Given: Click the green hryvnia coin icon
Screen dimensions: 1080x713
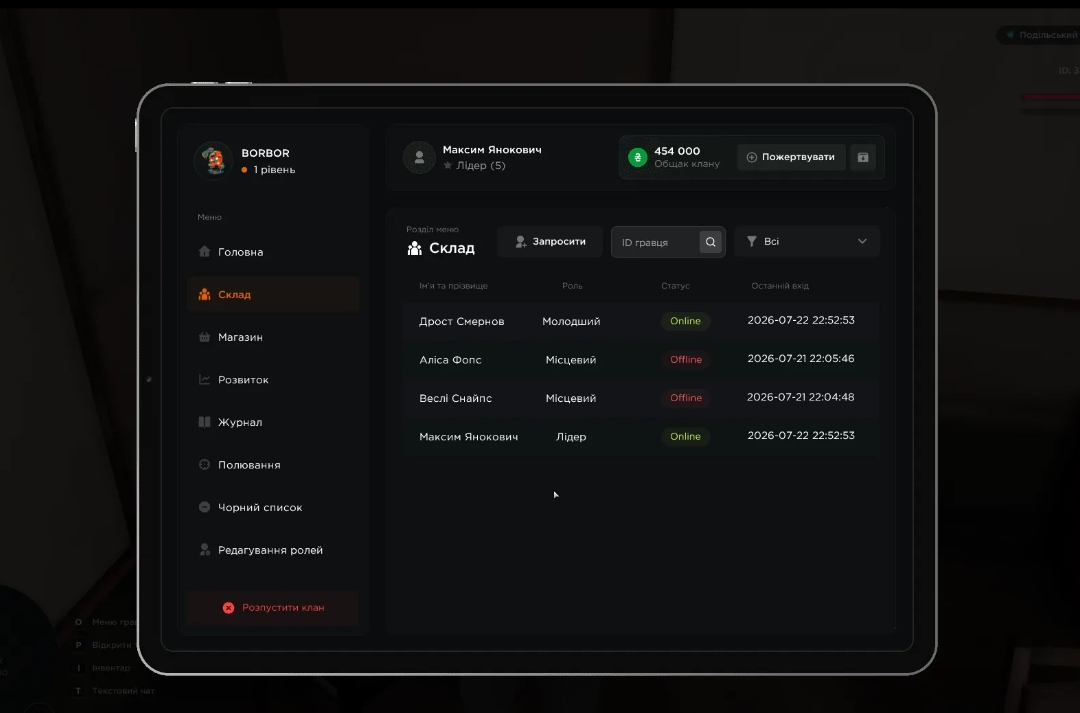Looking at the screenshot, I should coord(638,158).
